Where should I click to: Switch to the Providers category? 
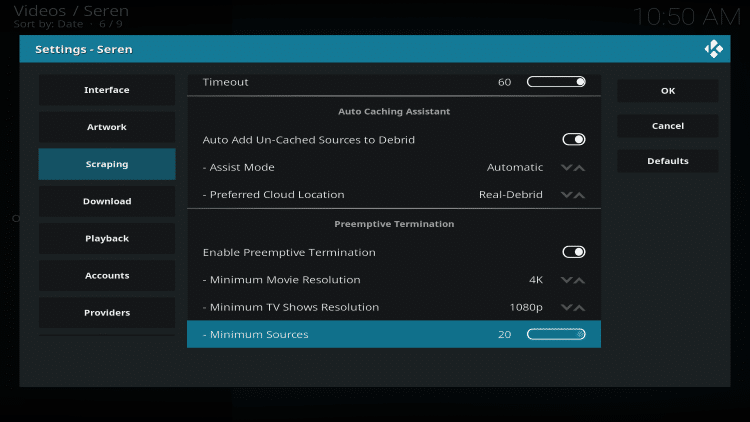[107, 312]
